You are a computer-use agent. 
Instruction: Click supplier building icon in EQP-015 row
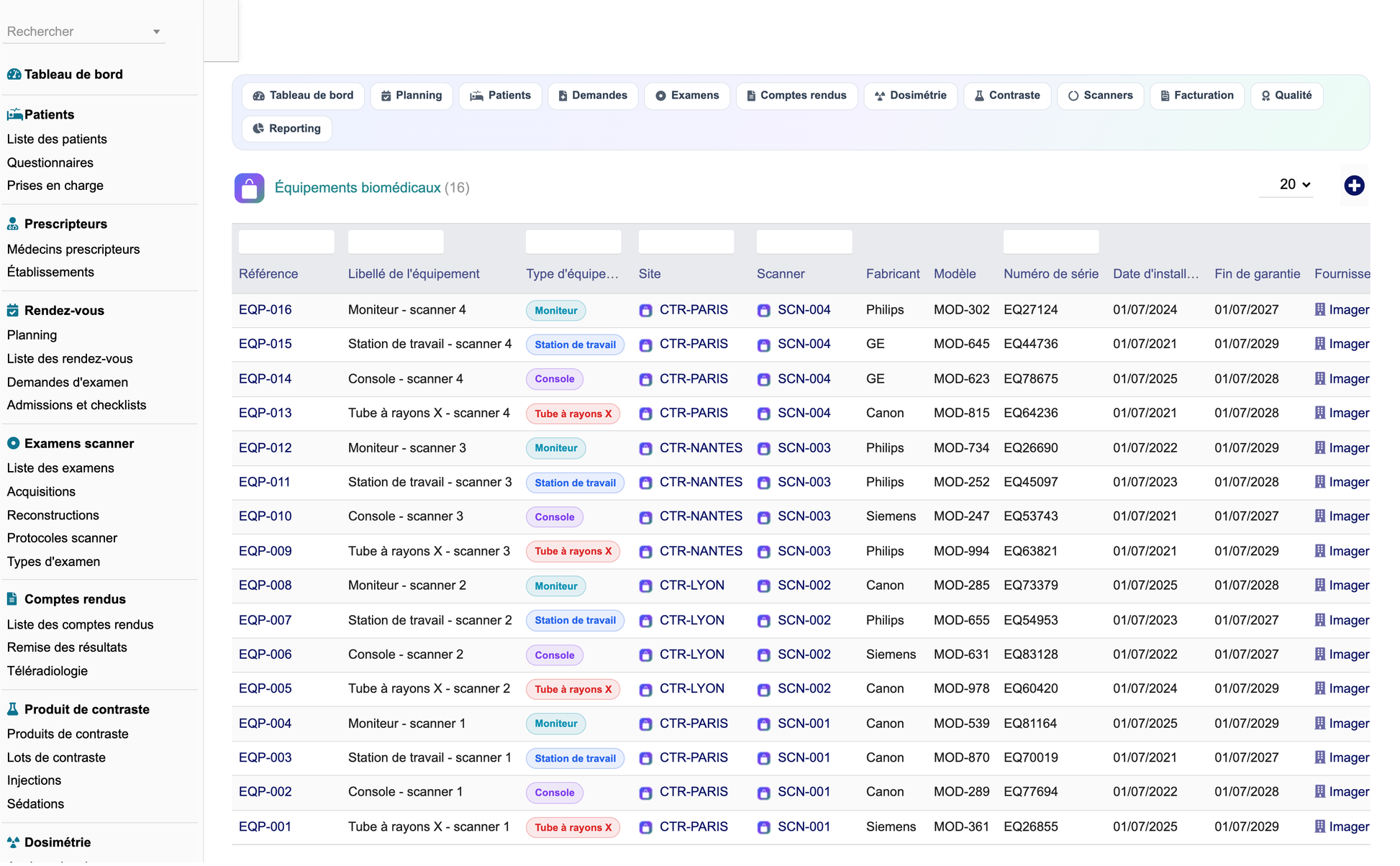1320,344
